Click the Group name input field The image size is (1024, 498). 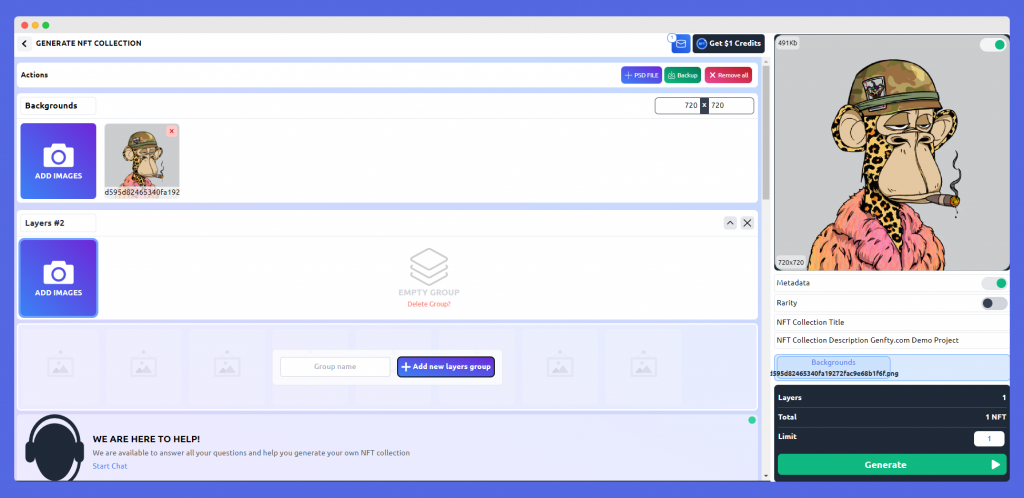pyautogui.click(x=335, y=367)
